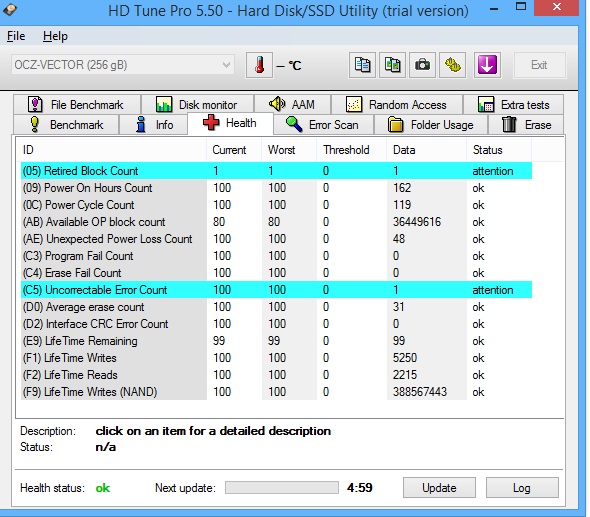The image size is (590, 517).
Task: Click the Worst column header
Action: point(289,150)
